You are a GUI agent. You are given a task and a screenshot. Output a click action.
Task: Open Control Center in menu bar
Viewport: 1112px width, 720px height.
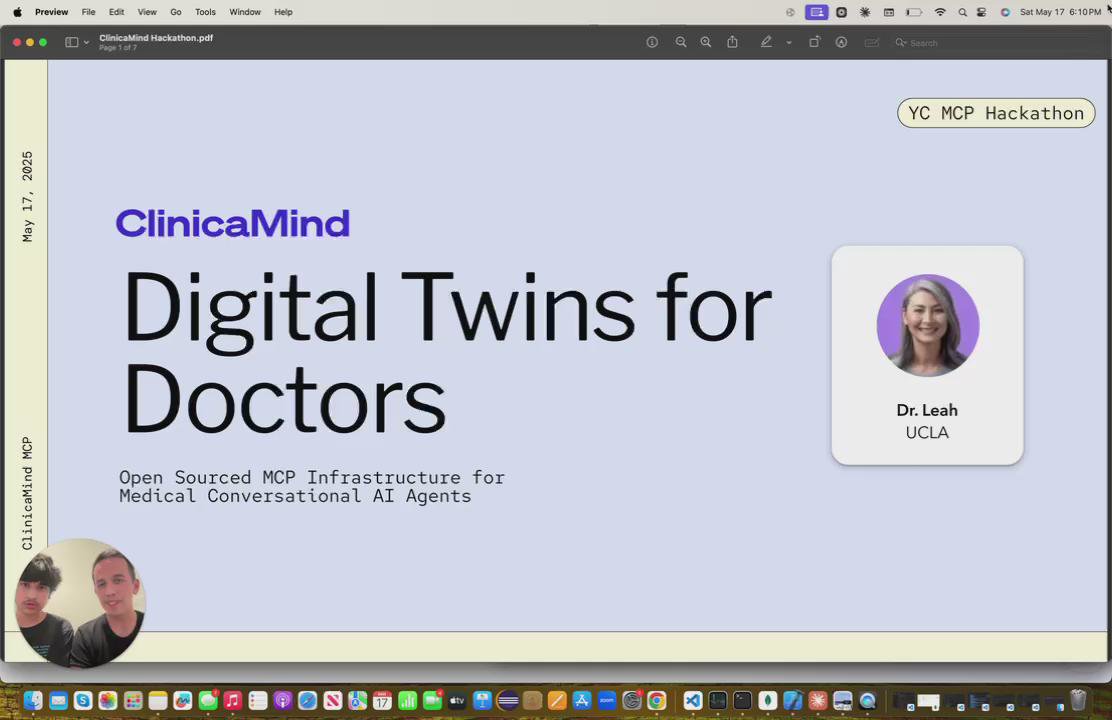[982, 12]
